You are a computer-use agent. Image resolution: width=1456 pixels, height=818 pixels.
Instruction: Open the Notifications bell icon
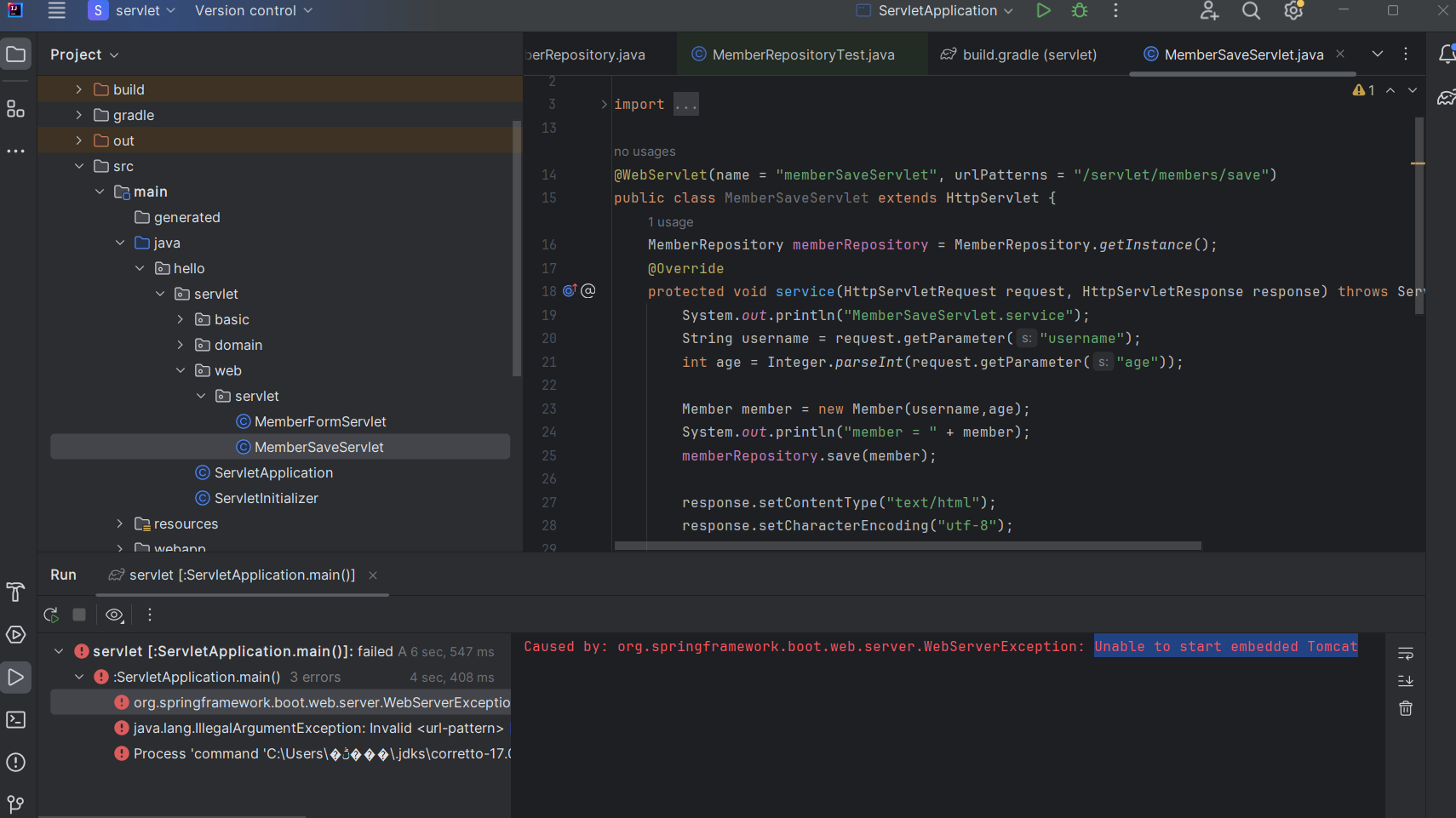[x=1446, y=54]
